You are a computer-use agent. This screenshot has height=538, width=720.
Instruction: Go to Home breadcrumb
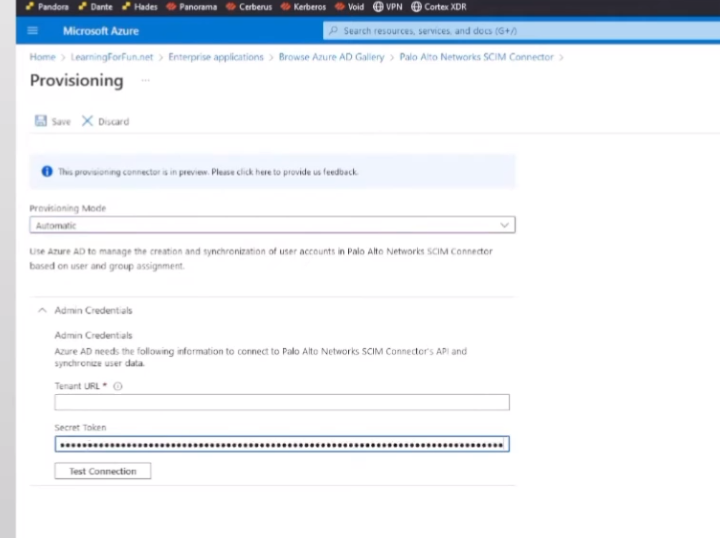(42, 57)
